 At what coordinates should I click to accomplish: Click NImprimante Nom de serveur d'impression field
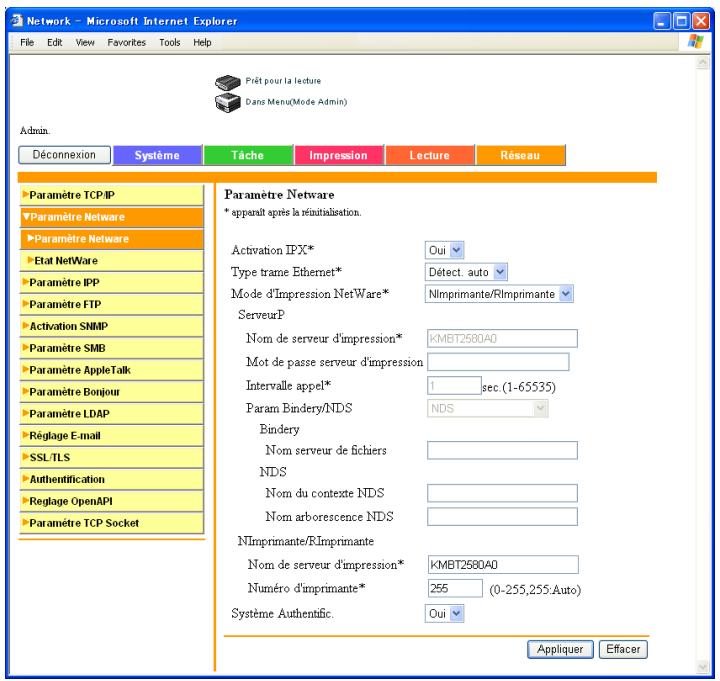tap(503, 564)
